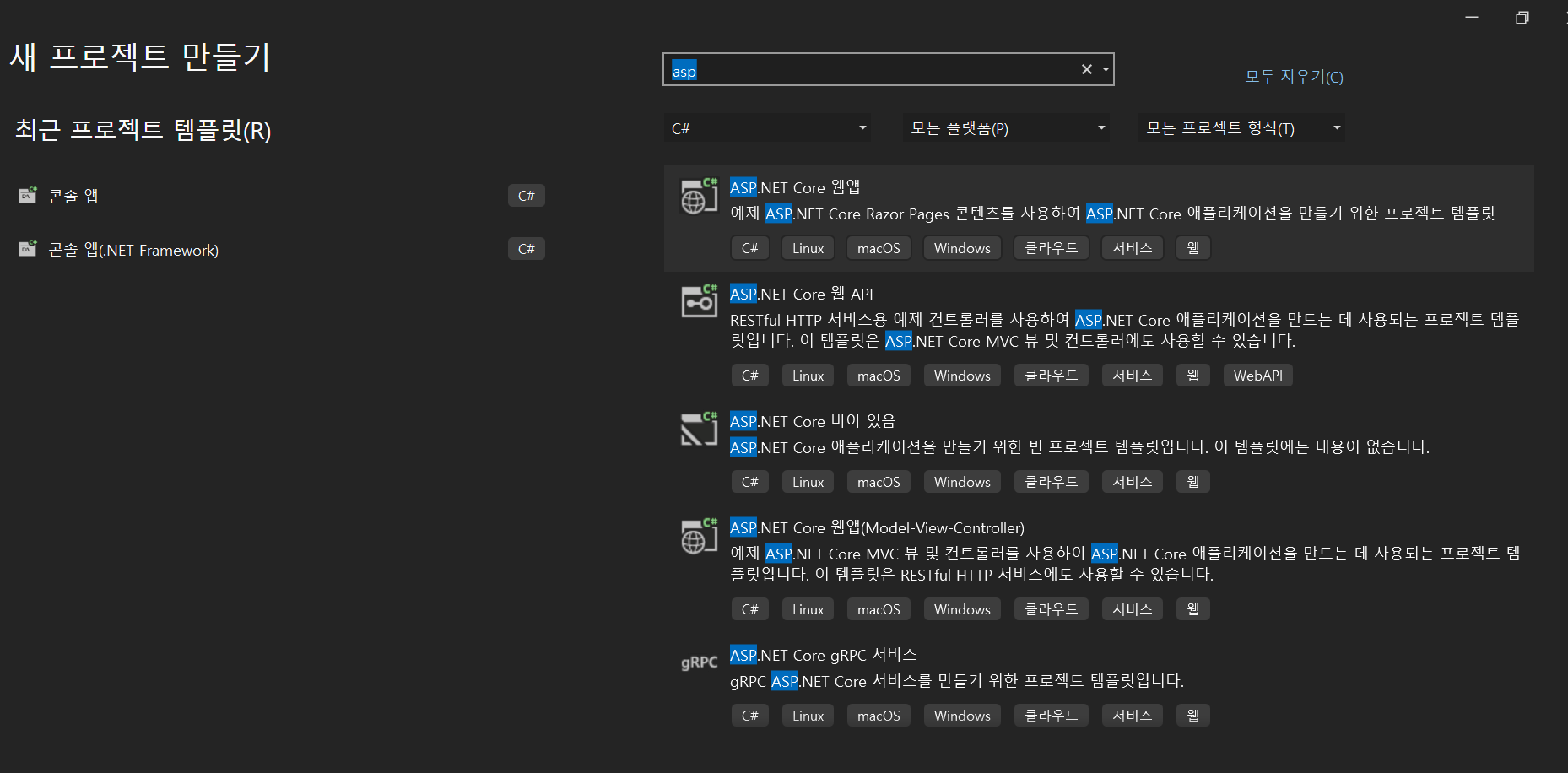This screenshot has width=1568, height=773.
Task: Click the Model-View-Controller web app icon
Action: tap(699, 536)
